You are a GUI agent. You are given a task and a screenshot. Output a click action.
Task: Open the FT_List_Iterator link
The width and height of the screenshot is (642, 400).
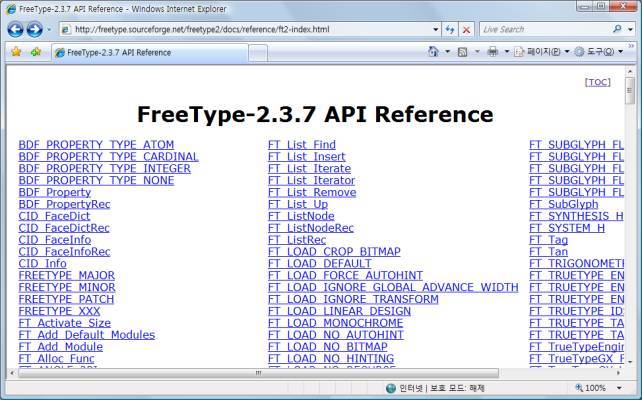point(312,181)
